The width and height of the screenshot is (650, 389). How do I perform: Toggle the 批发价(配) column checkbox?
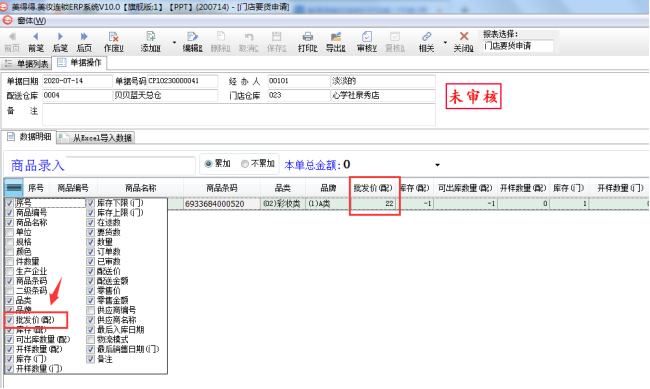click(10, 320)
